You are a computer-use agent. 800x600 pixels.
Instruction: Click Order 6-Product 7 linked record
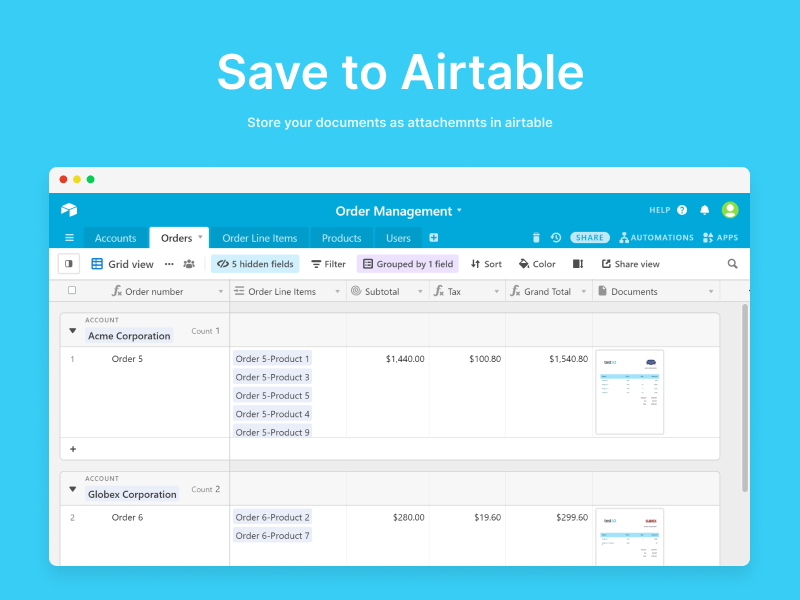tap(272, 536)
